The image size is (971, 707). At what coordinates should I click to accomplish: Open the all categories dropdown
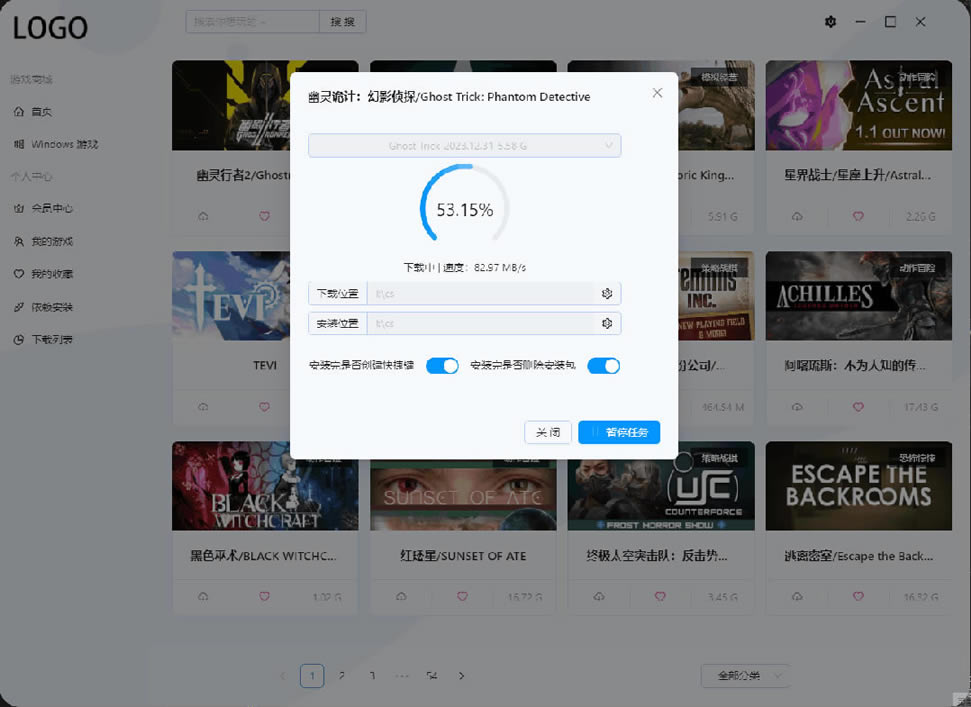click(x=746, y=675)
